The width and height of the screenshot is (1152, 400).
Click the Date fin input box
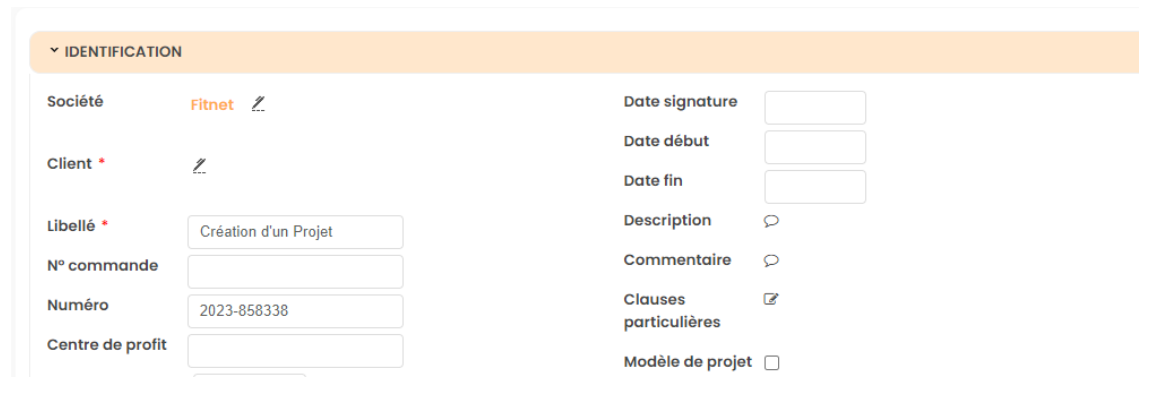[x=815, y=187]
